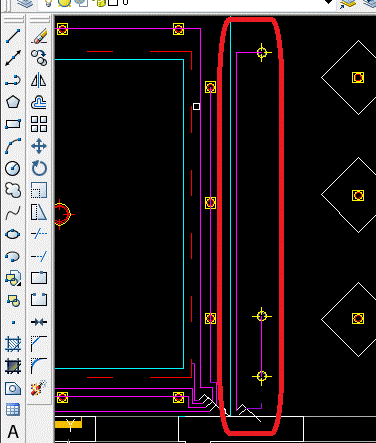This screenshot has width=376, height=443.
Task: Activate the Mirror modify tool
Action: point(39,80)
